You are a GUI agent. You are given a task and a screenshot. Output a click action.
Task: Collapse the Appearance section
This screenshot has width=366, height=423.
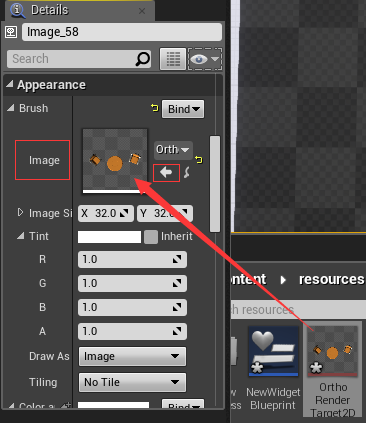[10, 84]
